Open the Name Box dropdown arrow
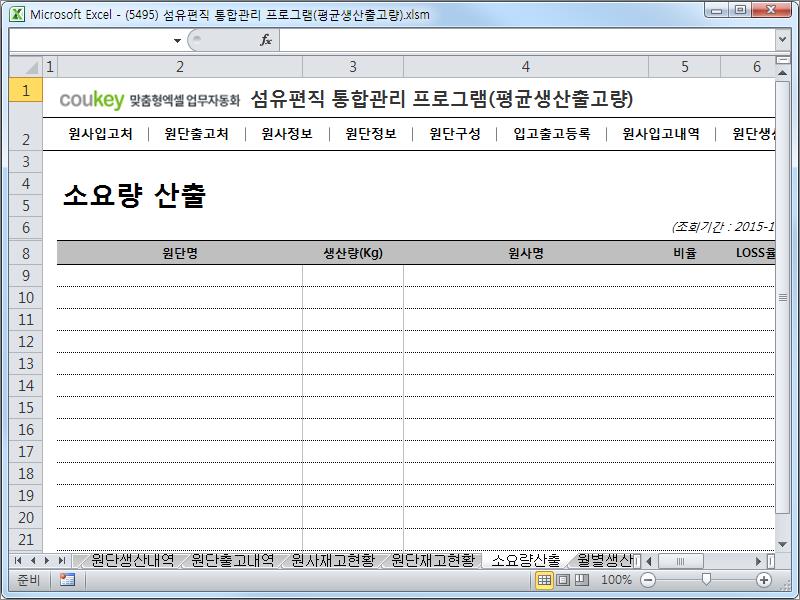This screenshot has height=600, width=800. coord(177,40)
